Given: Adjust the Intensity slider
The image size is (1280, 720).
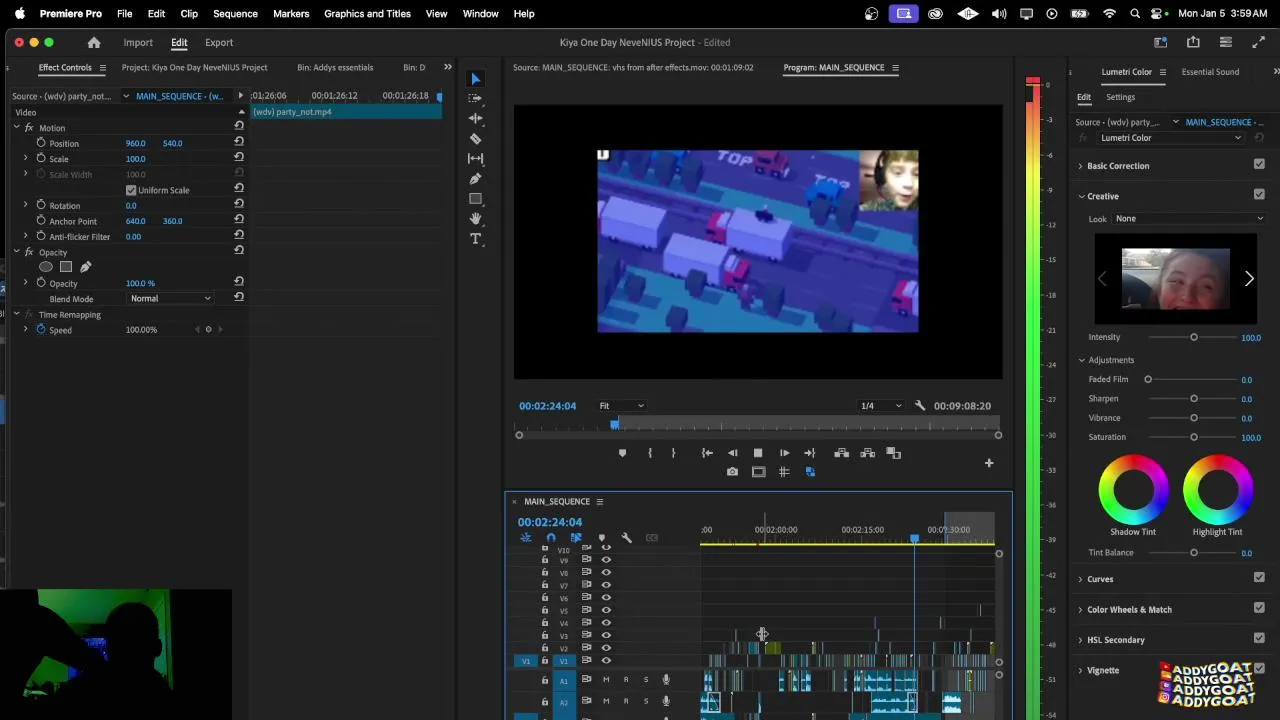Looking at the screenshot, I should click(x=1193, y=338).
